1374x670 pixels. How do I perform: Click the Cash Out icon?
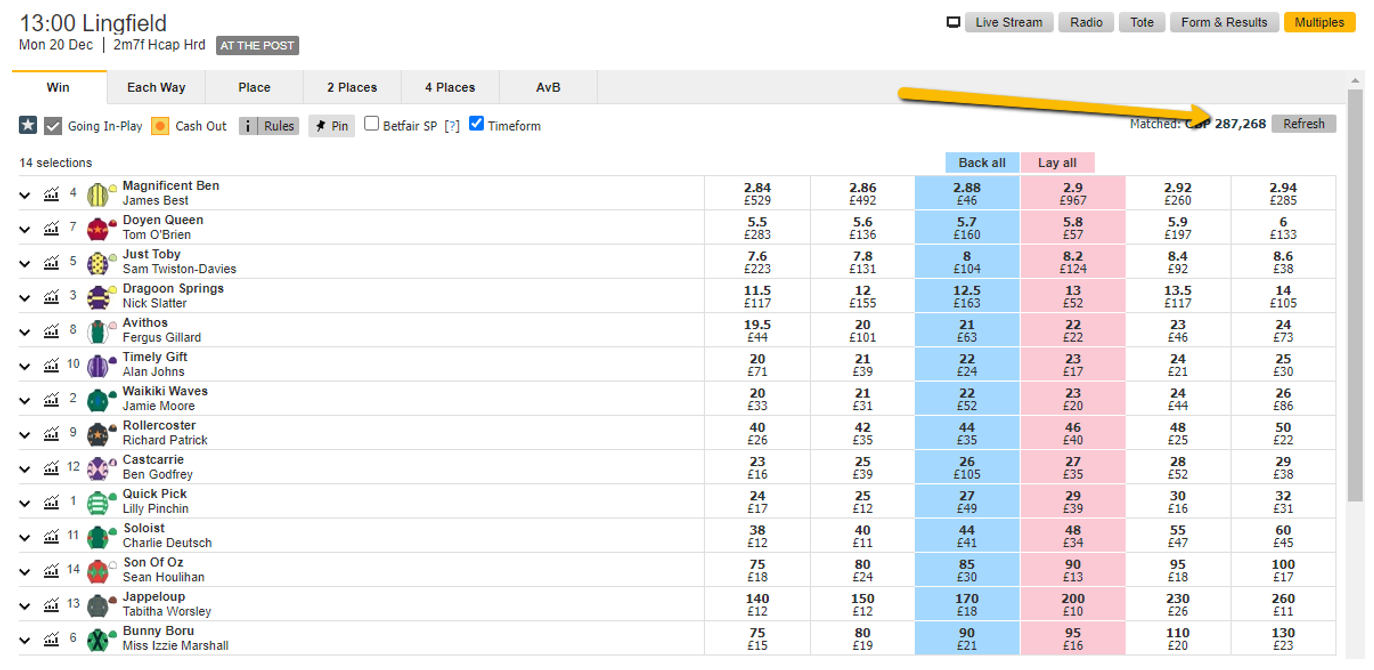click(160, 126)
